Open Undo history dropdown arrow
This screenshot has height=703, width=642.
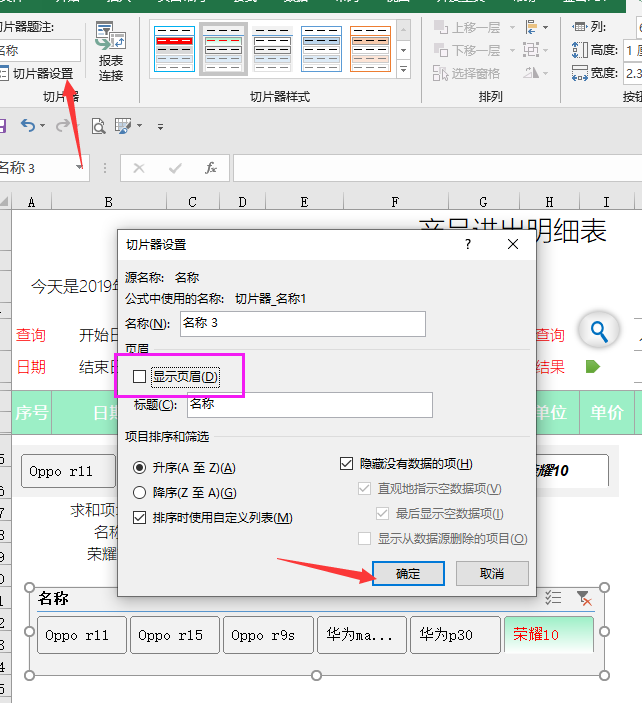(x=43, y=126)
